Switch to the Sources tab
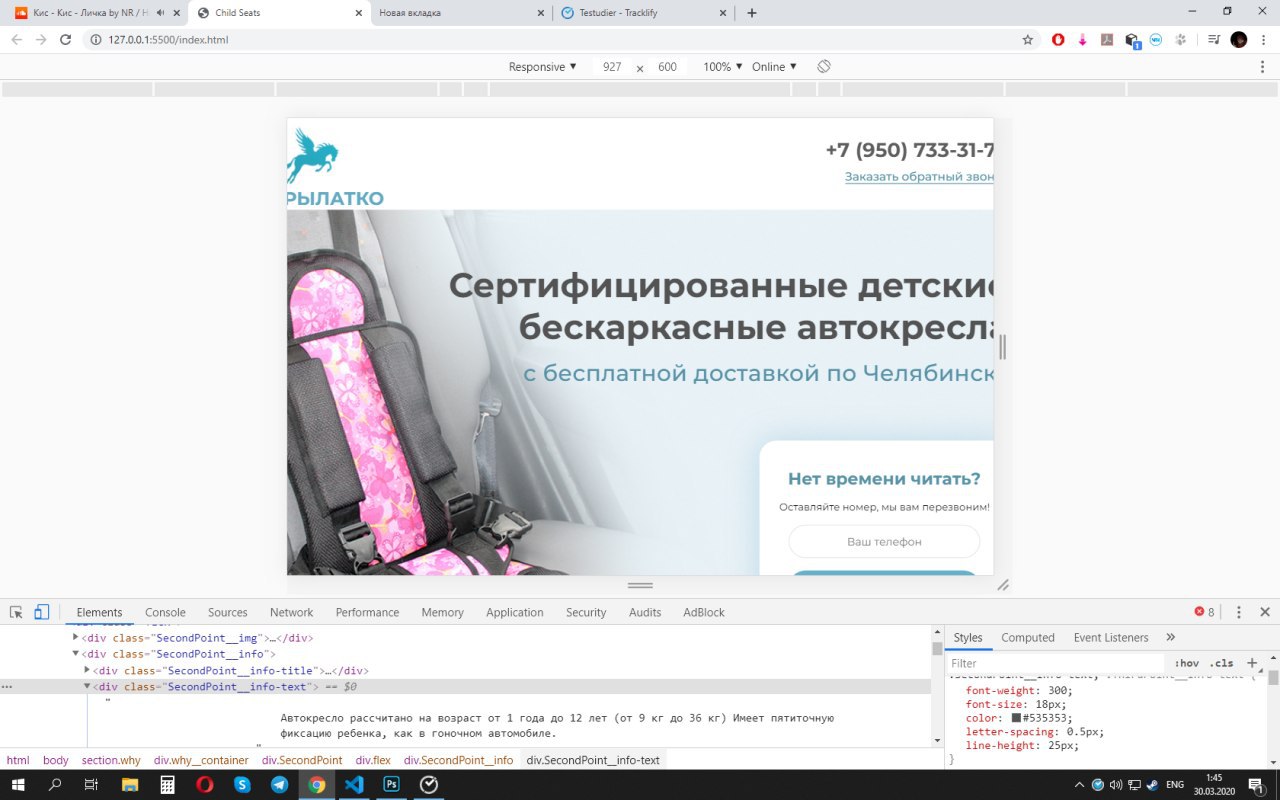 [227, 612]
